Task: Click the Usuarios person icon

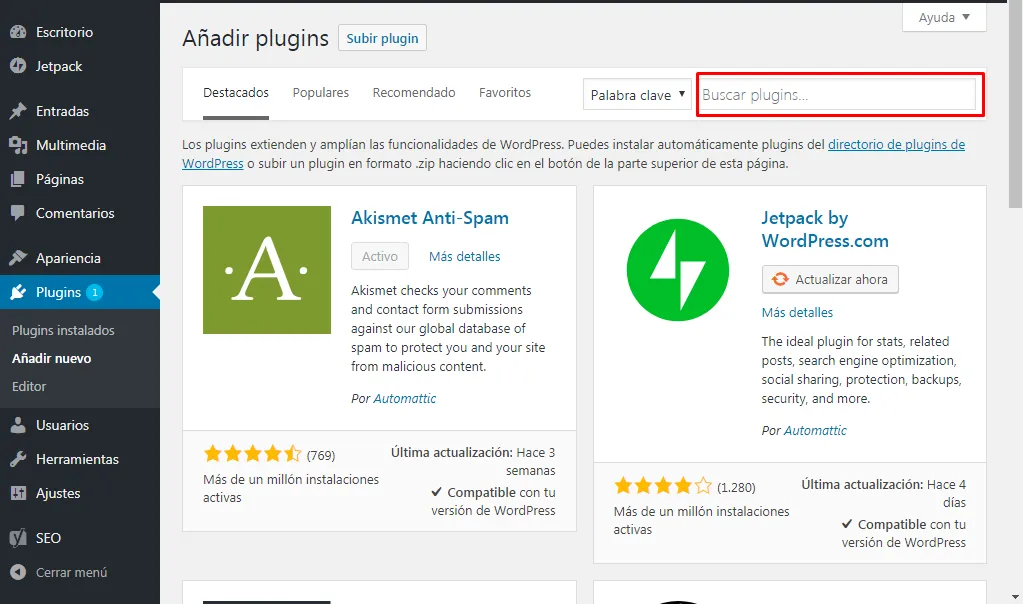Action: (18, 425)
